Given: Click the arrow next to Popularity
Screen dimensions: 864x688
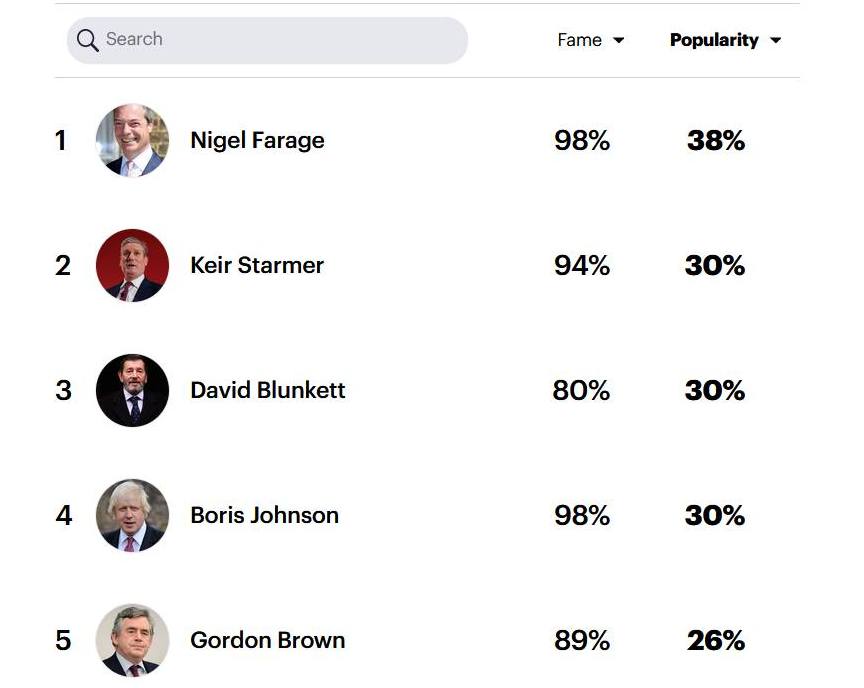Looking at the screenshot, I should pos(775,41).
